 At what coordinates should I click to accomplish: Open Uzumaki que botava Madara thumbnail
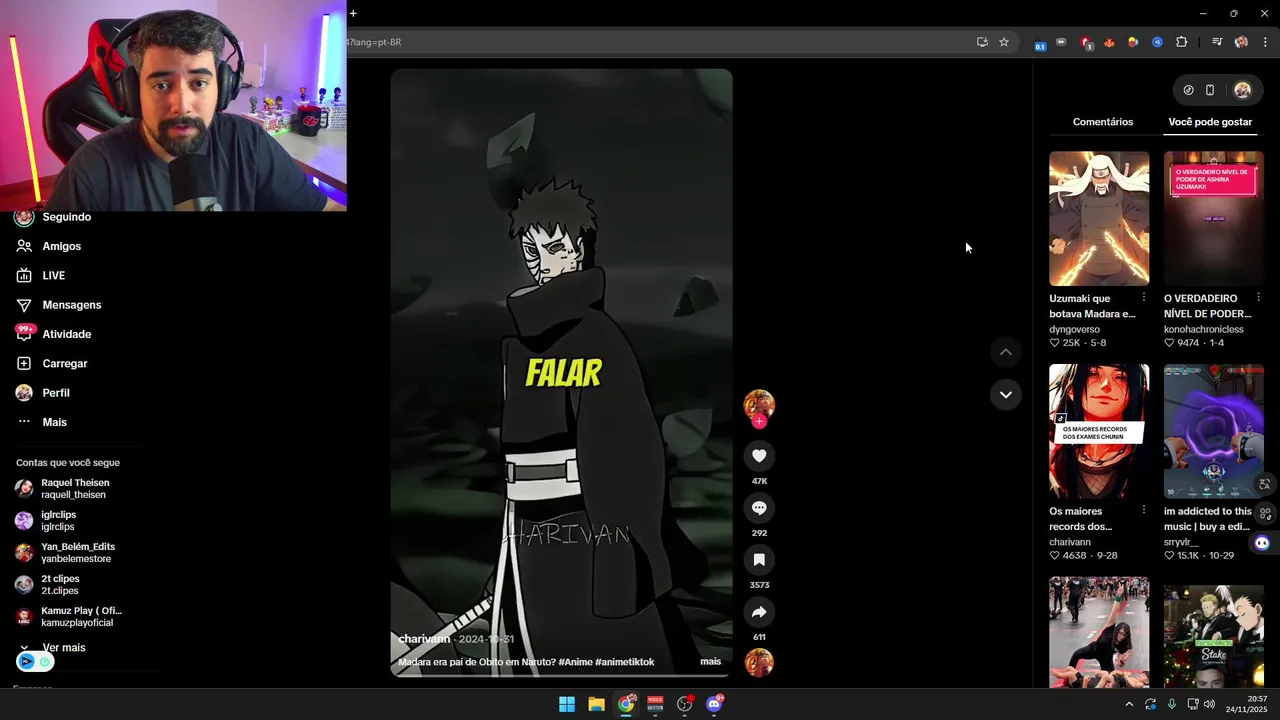pyautogui.click(x=1099, y=218)
